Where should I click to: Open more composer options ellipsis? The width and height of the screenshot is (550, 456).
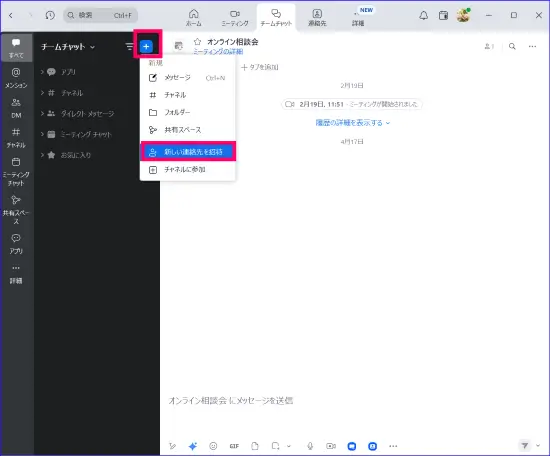point(393,446)
